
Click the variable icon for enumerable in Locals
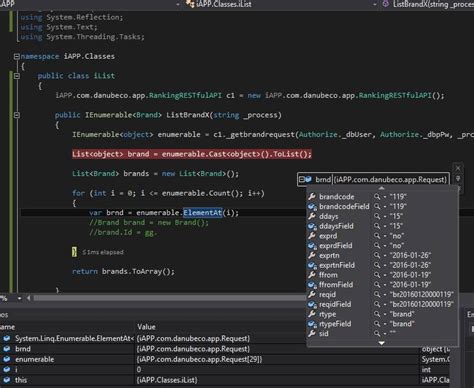coord(6,359)
